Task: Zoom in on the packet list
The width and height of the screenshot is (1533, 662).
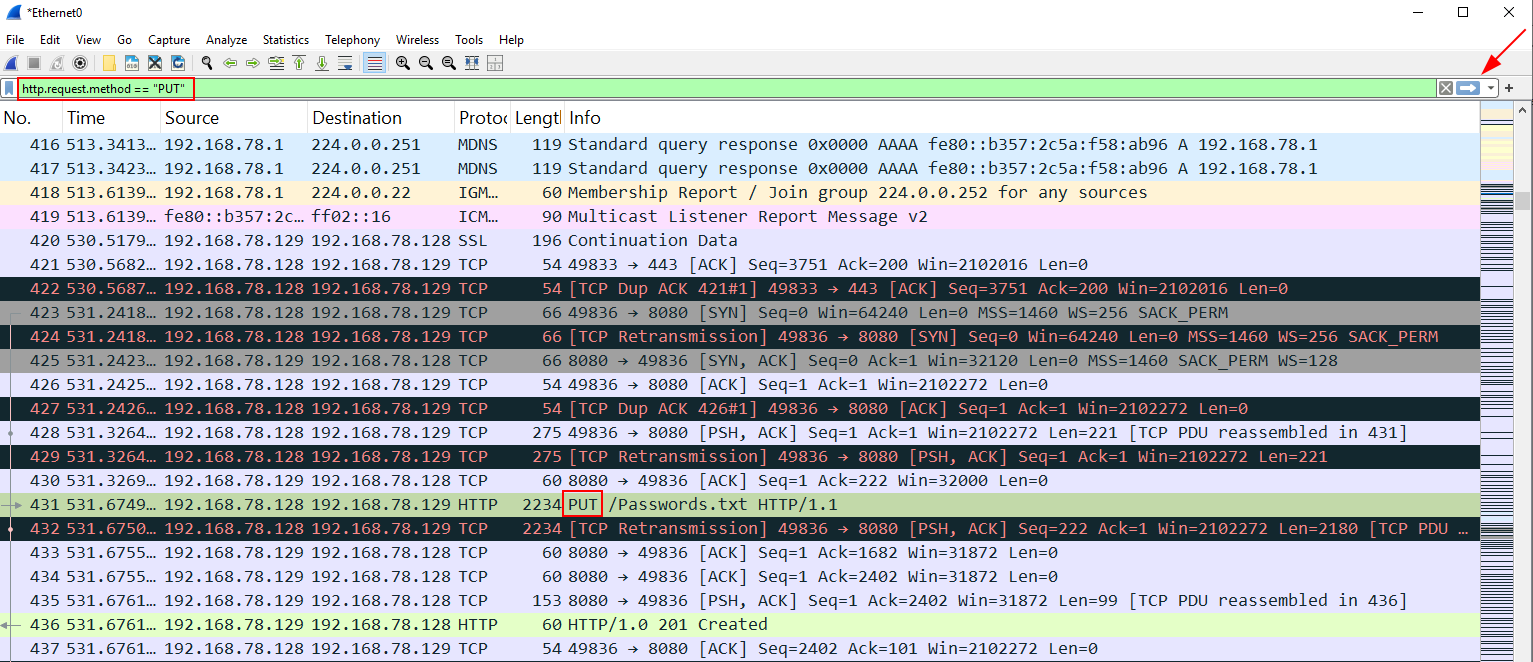Action: [402, 63]
